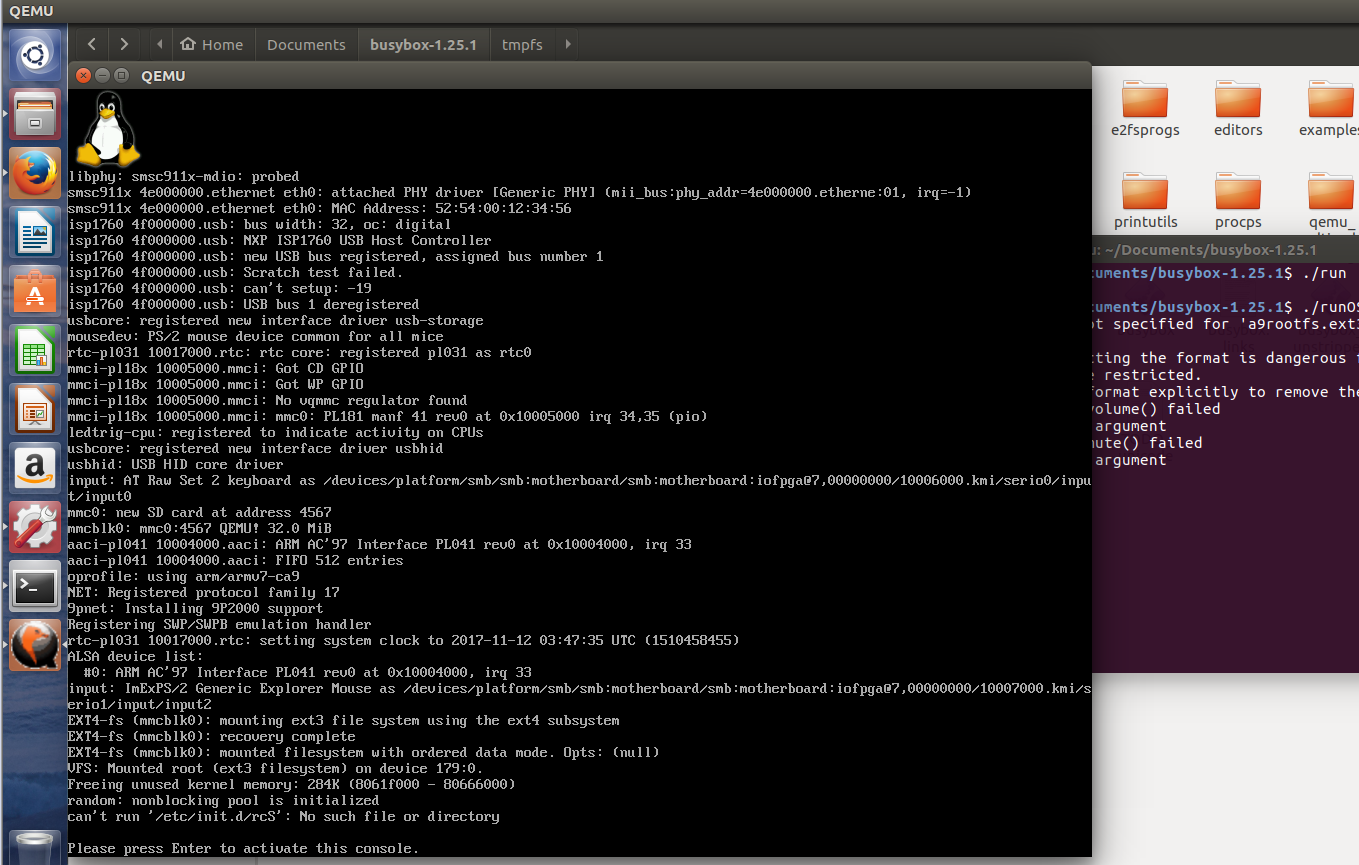
Task: Click 'Please press Enter to activate this console' line
Action: click(x=243, y=848)
